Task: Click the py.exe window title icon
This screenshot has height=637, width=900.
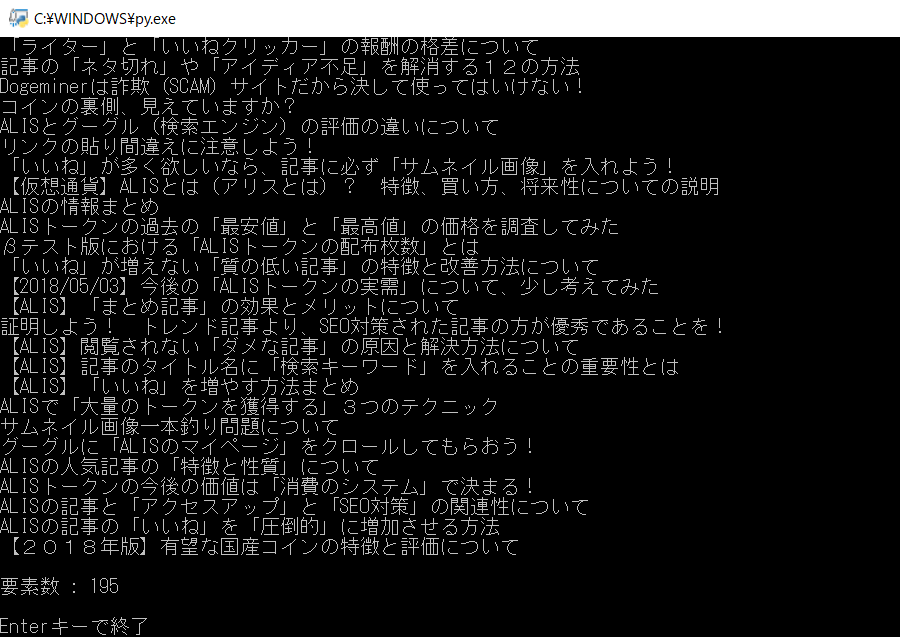Action: pyautogui.click(x=18, y=18)
